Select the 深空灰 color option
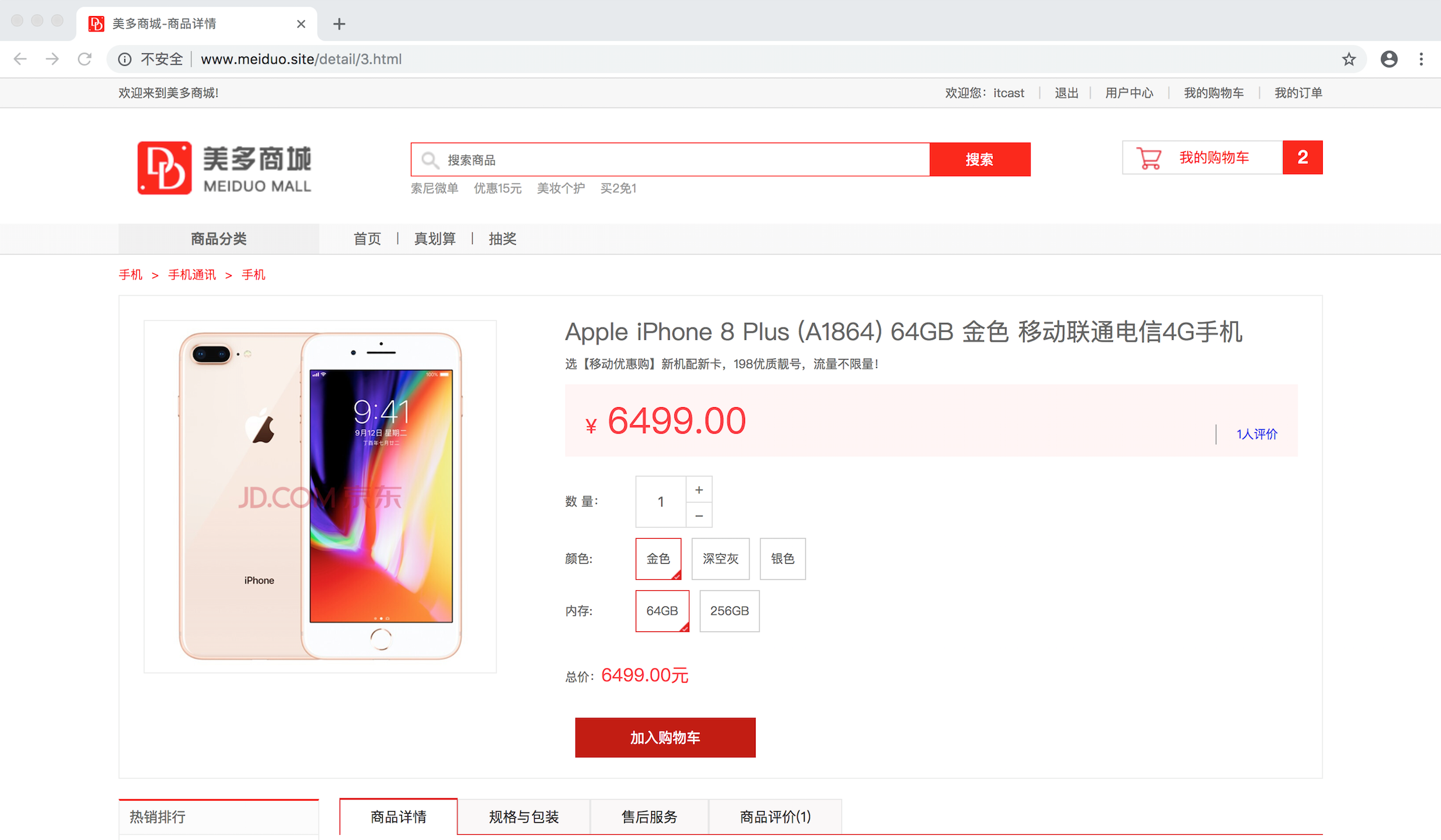The width and height of the screenshot is (1441, 840). click(720, 559)
